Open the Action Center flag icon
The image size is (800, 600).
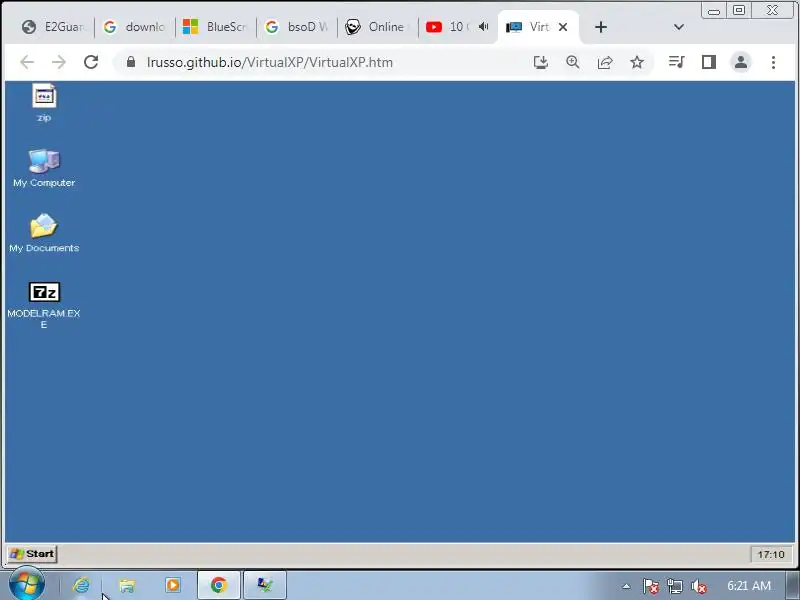point(651,586)
